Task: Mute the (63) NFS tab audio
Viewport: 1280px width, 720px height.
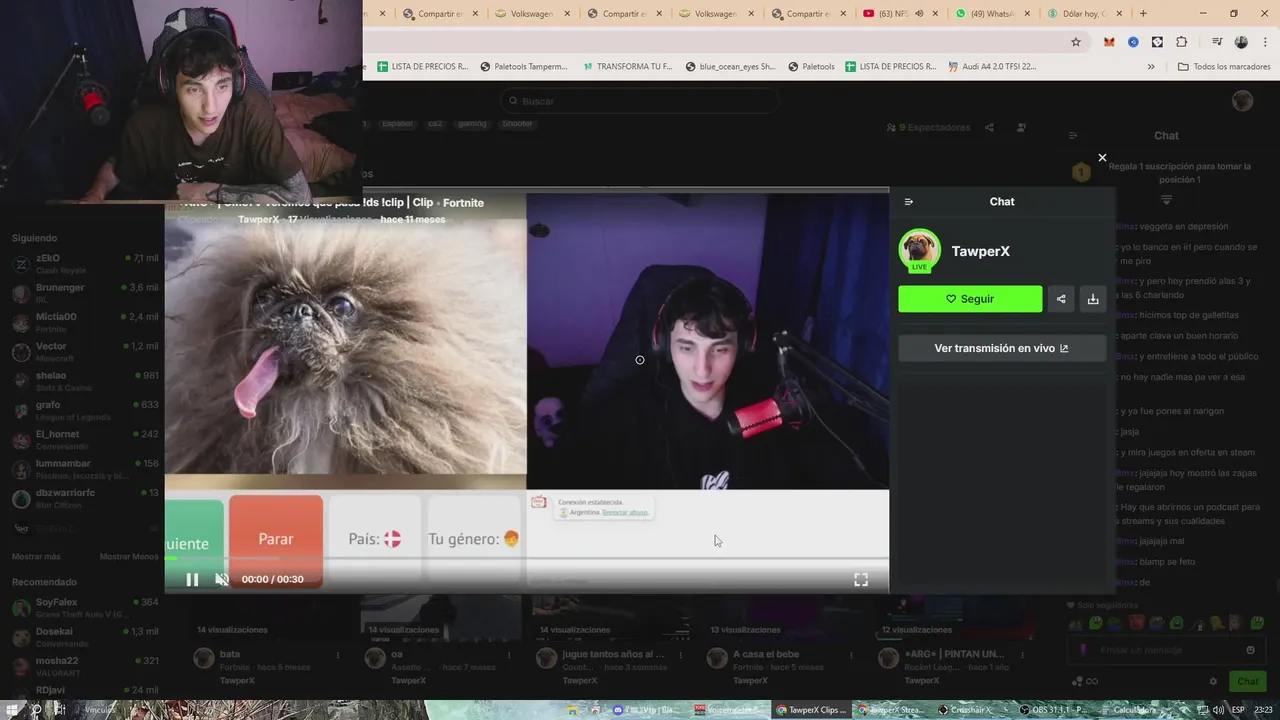Action: [x=919, y=14]
